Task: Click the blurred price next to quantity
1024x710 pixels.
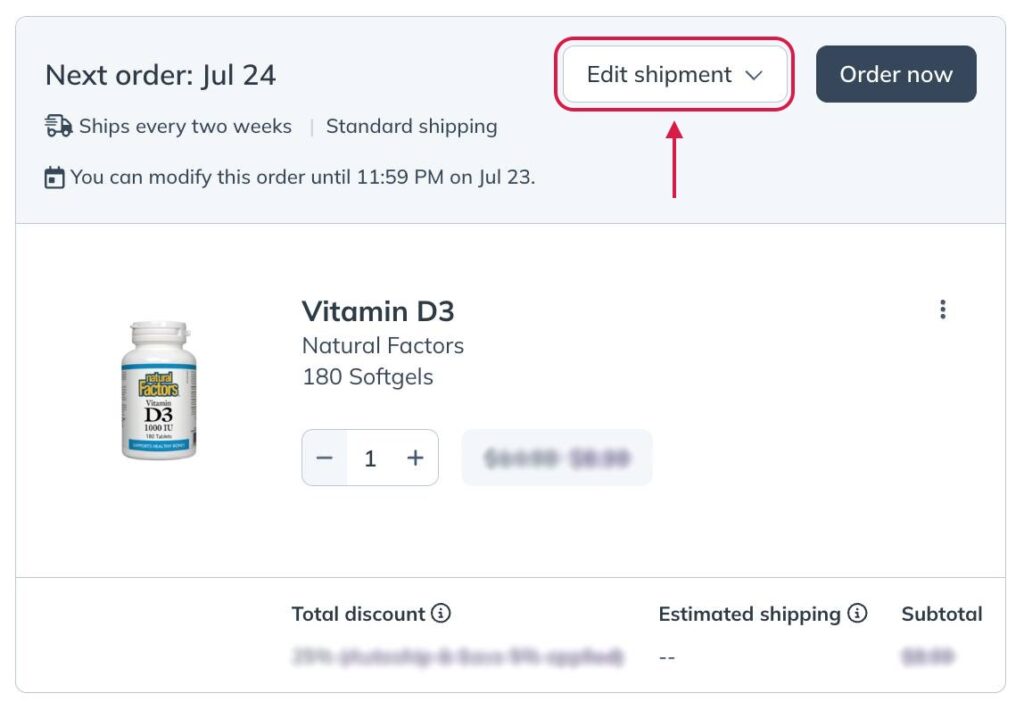Action: 557,457
